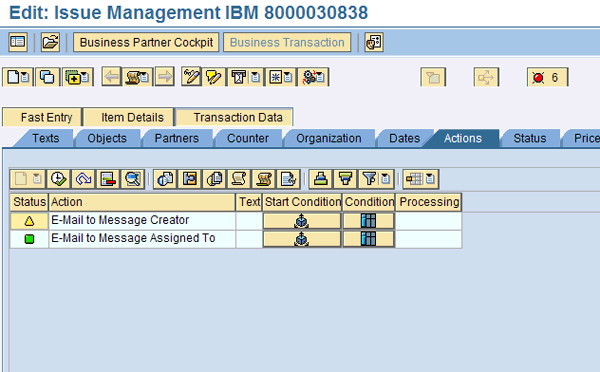The height and width of the screenshot is (372, 600).
Task: Expand the dropdown beside the blank page icon
Action: pyautogui.click(x=26, y=78)
